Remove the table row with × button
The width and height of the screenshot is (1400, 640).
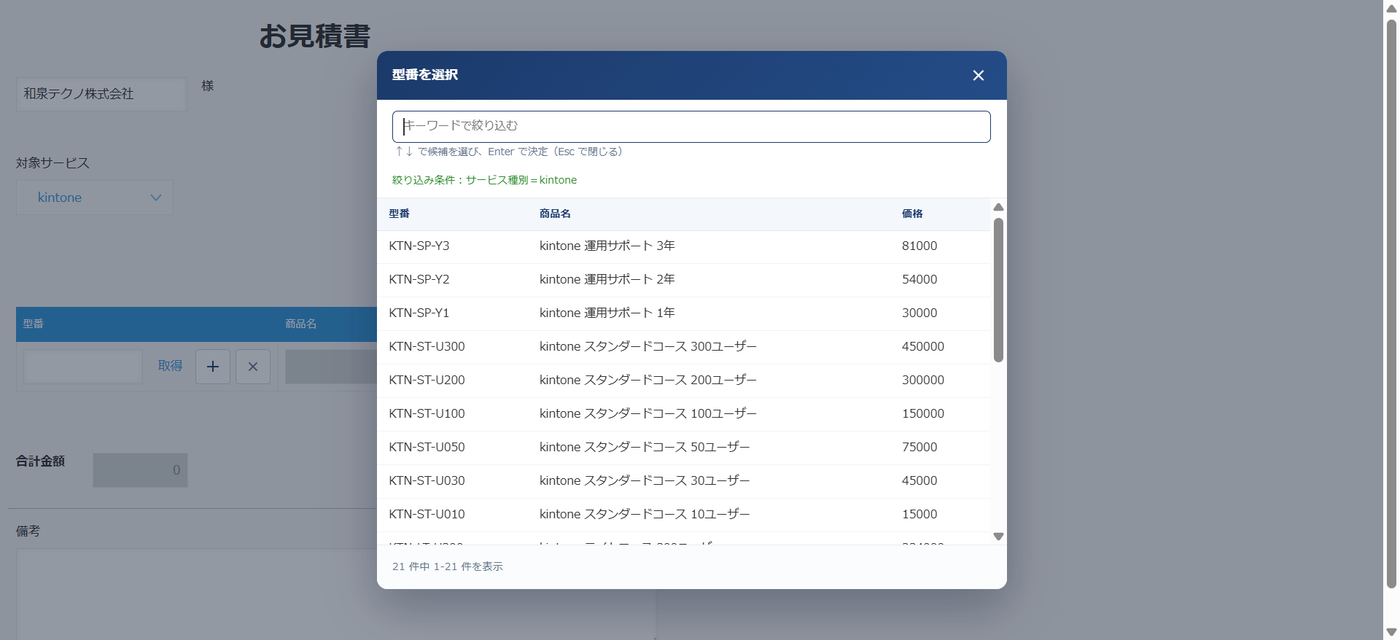(253, 367)
